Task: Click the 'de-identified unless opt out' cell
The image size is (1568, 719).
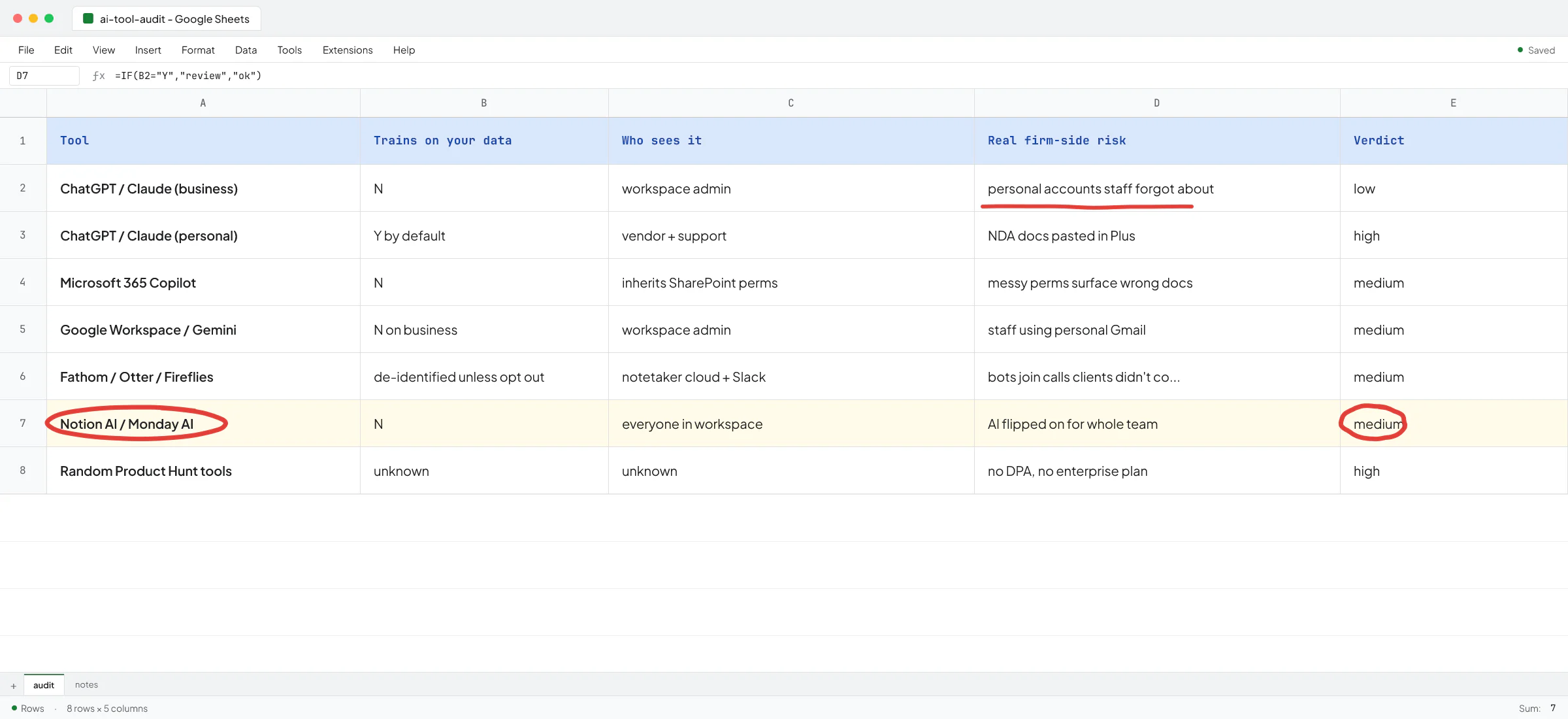Action: pyautogui.click(x=484, y=376)
